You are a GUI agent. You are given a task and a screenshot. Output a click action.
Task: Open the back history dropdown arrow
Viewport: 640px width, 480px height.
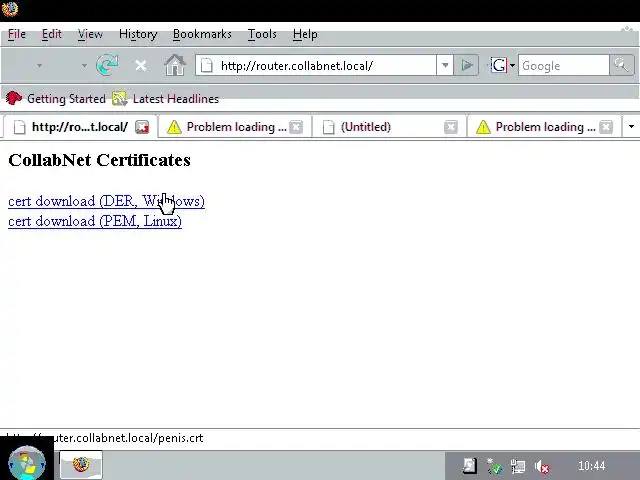coord(40,65)
